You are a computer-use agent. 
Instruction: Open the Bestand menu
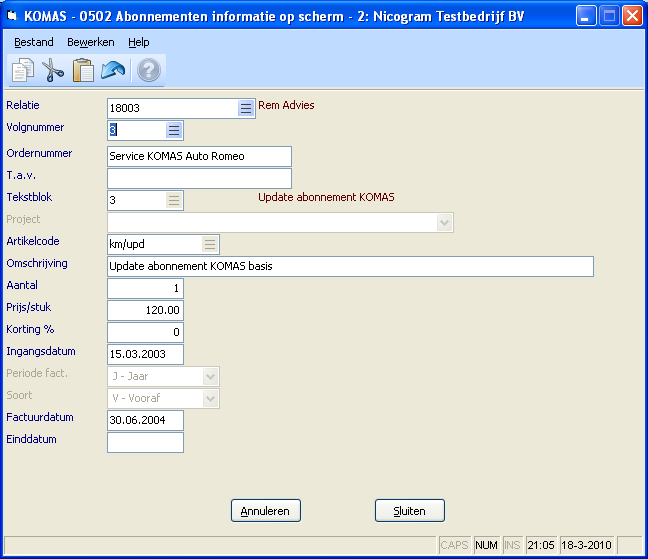click(33, 42)
